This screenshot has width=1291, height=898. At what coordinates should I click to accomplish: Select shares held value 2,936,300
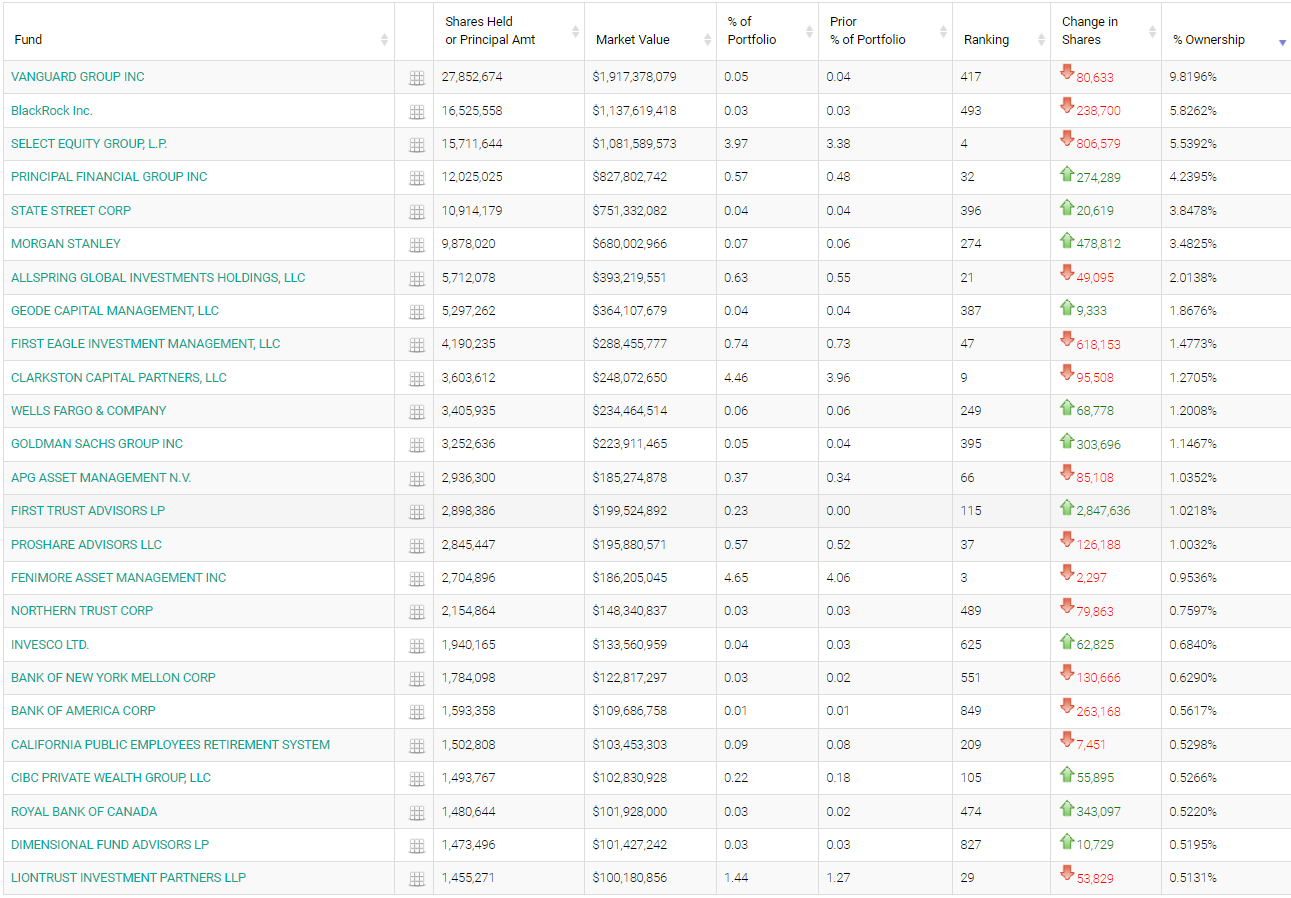468,478
